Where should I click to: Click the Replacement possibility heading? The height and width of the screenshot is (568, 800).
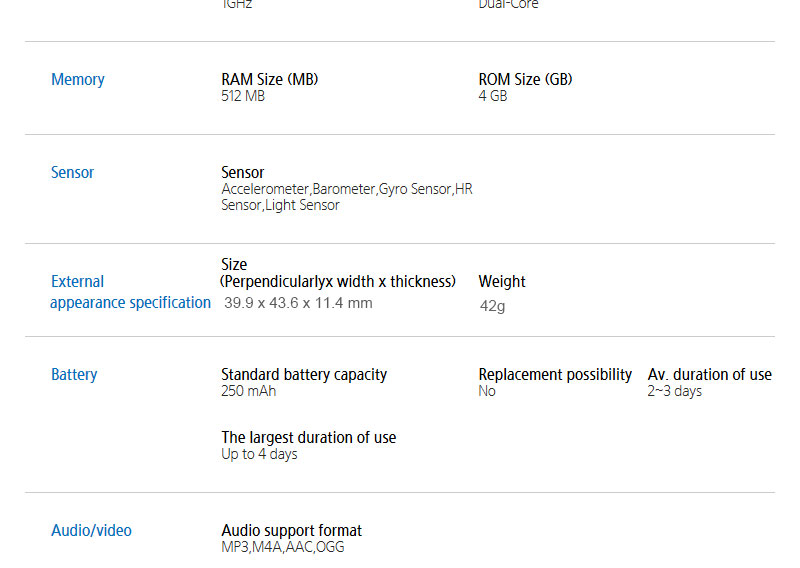[555, 375]
